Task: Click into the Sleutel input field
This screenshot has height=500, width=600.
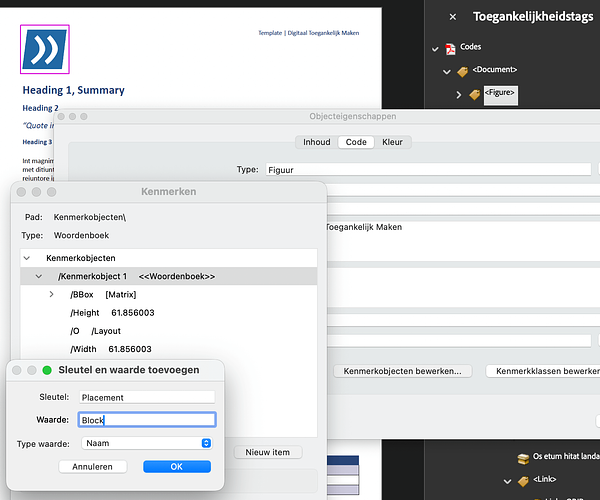Action: 148,397
